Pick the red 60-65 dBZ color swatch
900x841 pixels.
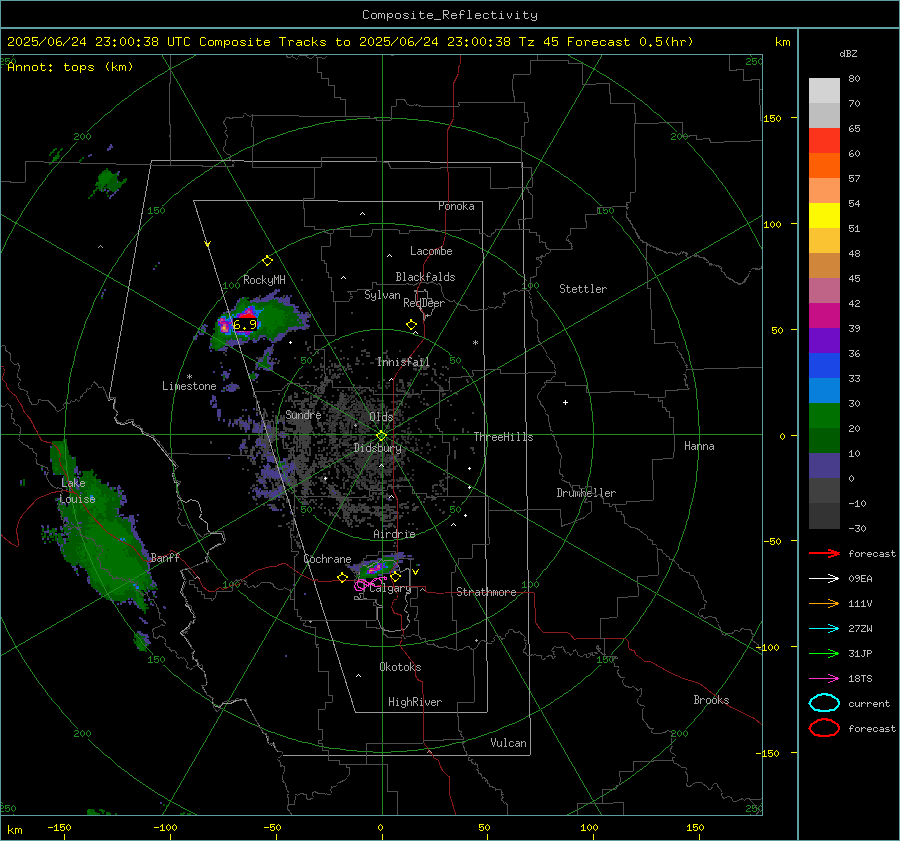click(824, 141)
